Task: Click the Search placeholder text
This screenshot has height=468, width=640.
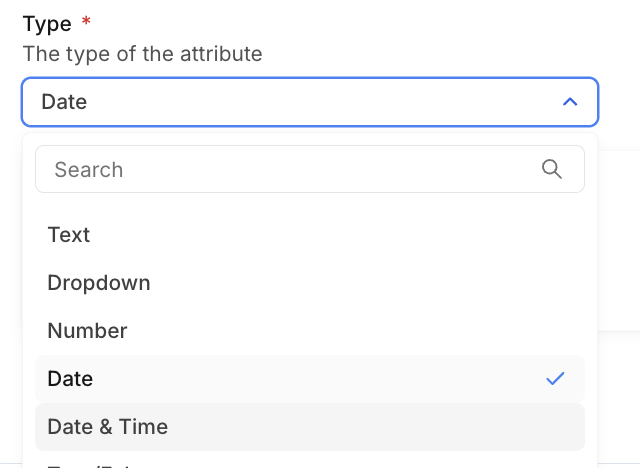Action: coord(89,170)
